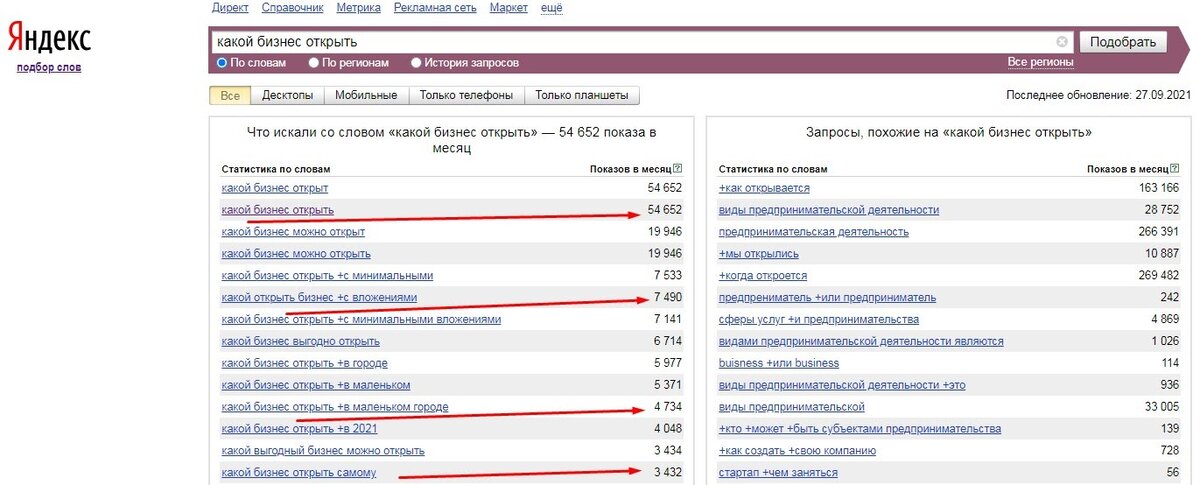Open 'какой бизнес открыть +в маленьком'
This screenshot has width=1200, height=485.
316,385
